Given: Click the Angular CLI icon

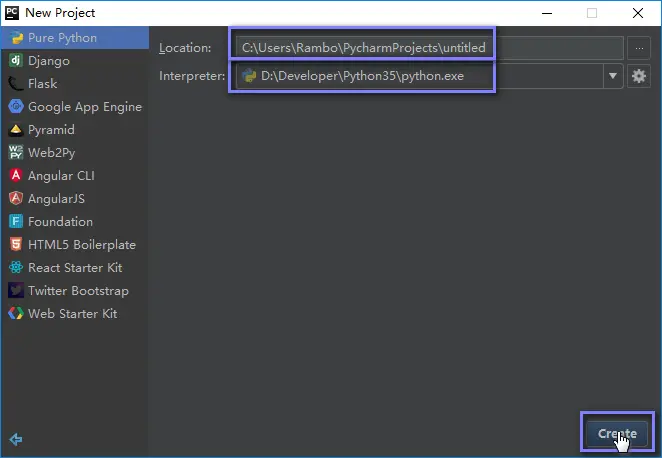Looking at the screenshot, I should coord(16,175).
